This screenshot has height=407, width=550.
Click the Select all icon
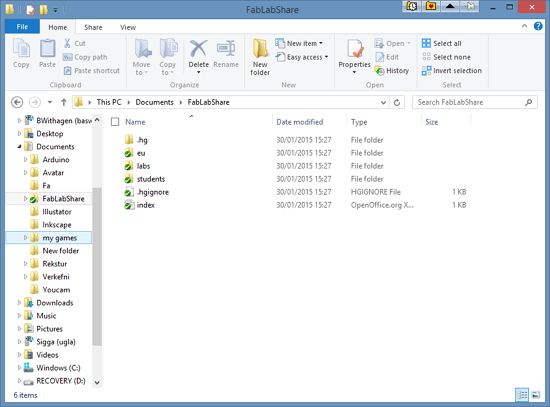426,43
